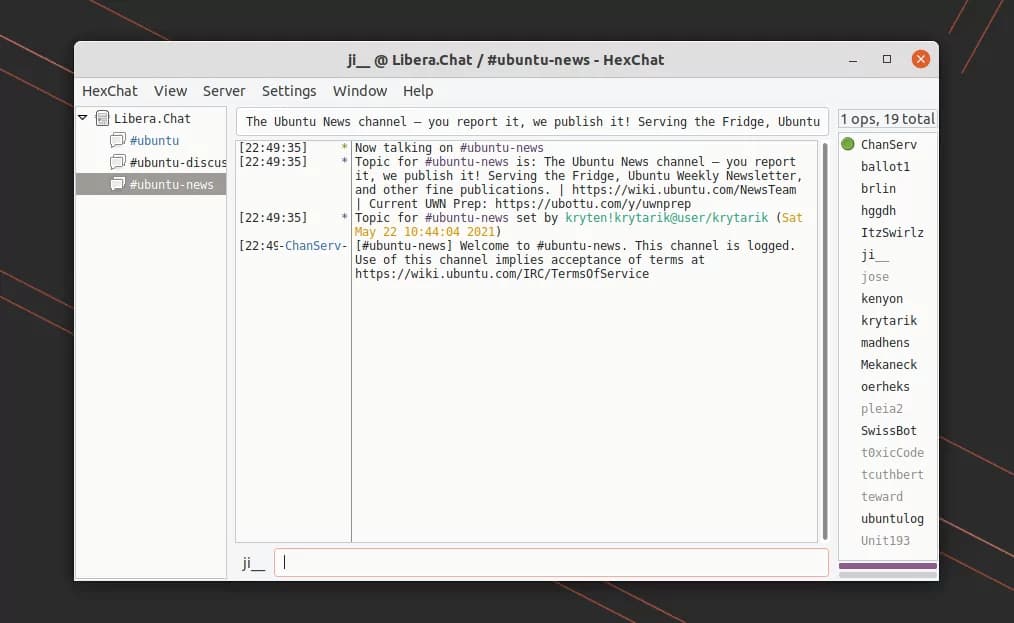
Task: Click the #ubuntu channel icon
Action: click(118, 141)
